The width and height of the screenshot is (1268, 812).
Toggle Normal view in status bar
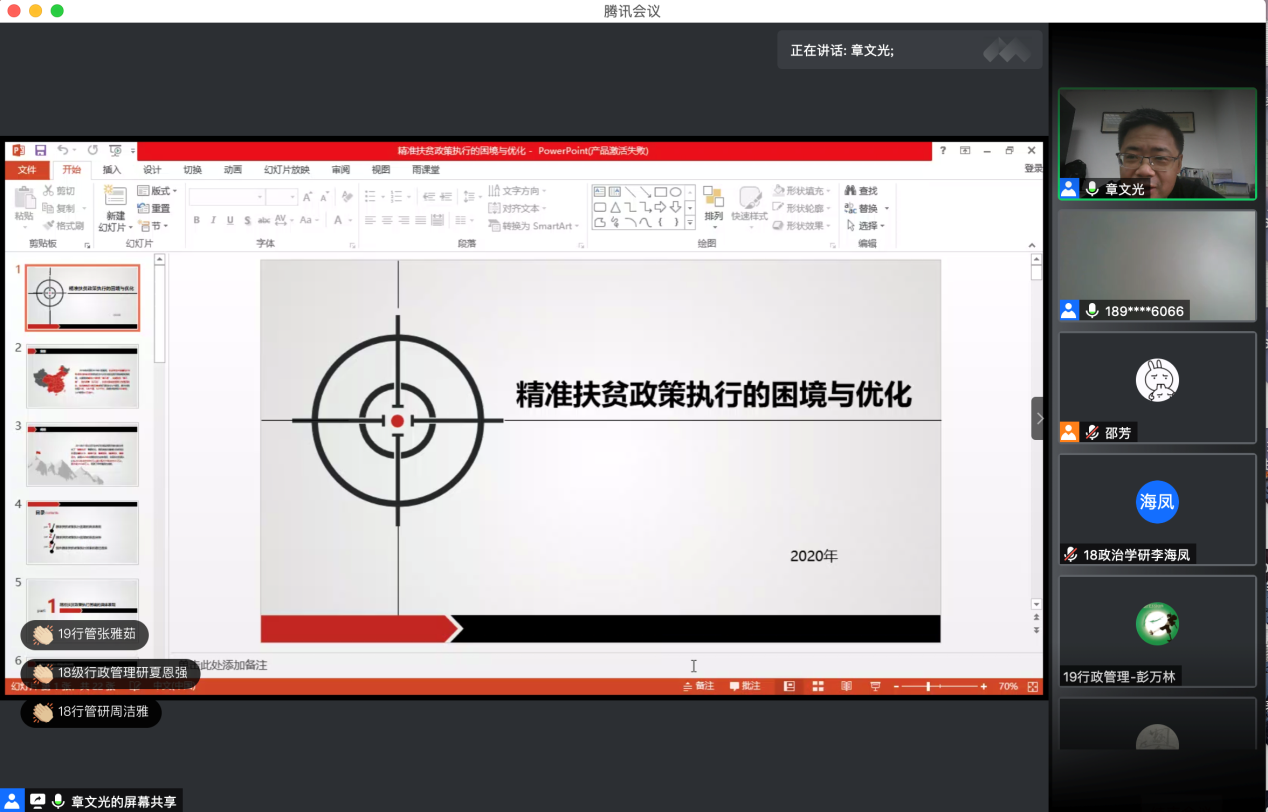click(789, 686)
